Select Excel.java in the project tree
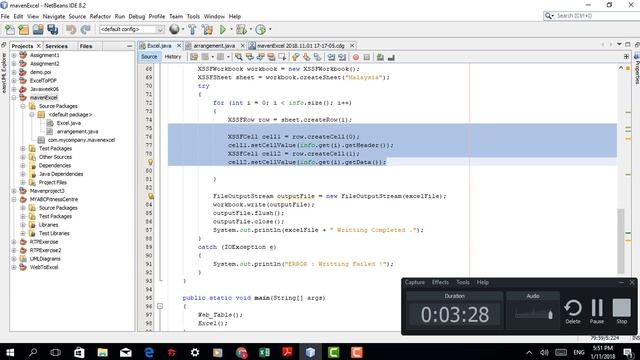Image resolution: width=640 pixels, height=360 pixels. pyautogui.click(x=69, y=123)
